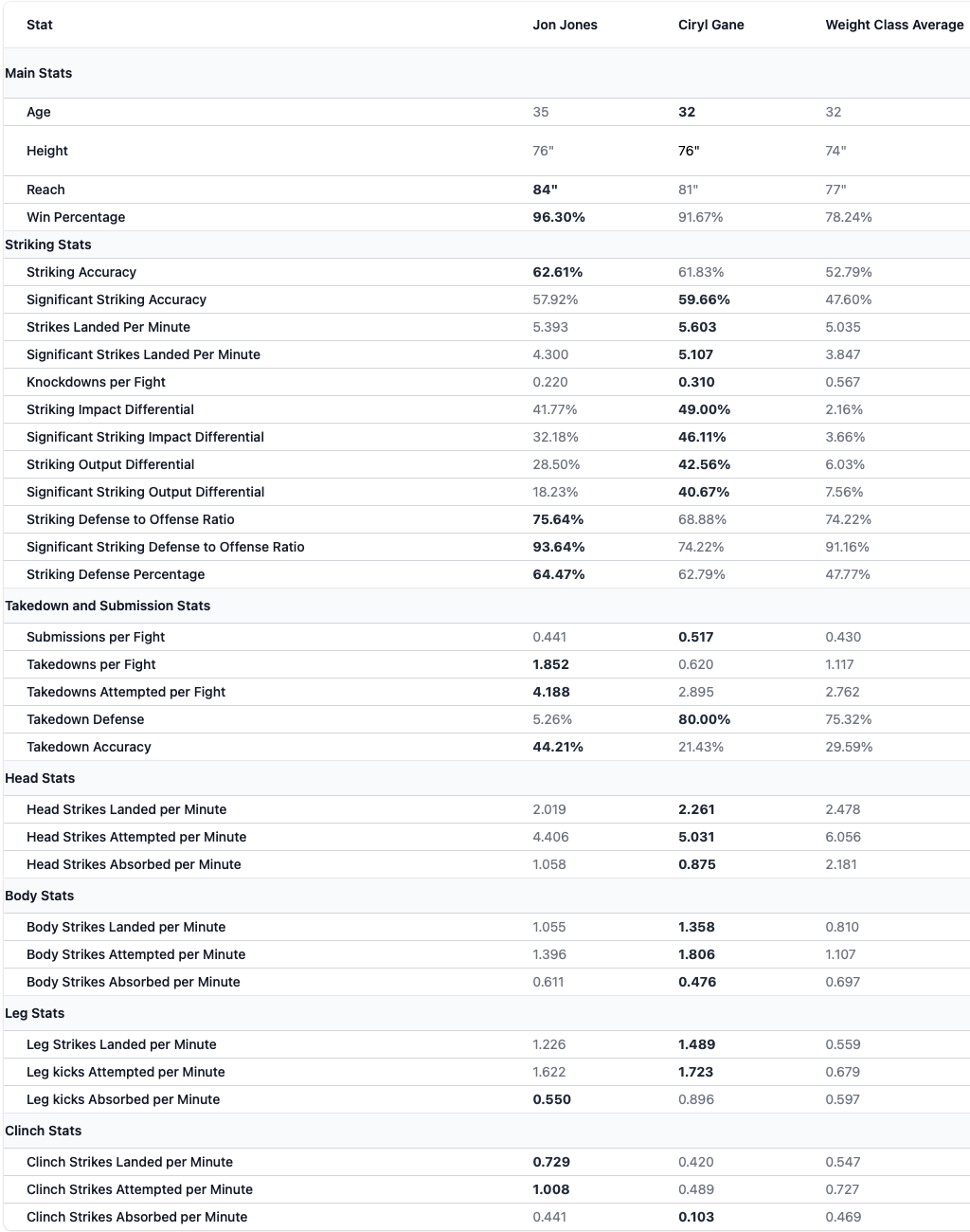
Task: Select Striking Defense Percentage row label
Action: 116,574
